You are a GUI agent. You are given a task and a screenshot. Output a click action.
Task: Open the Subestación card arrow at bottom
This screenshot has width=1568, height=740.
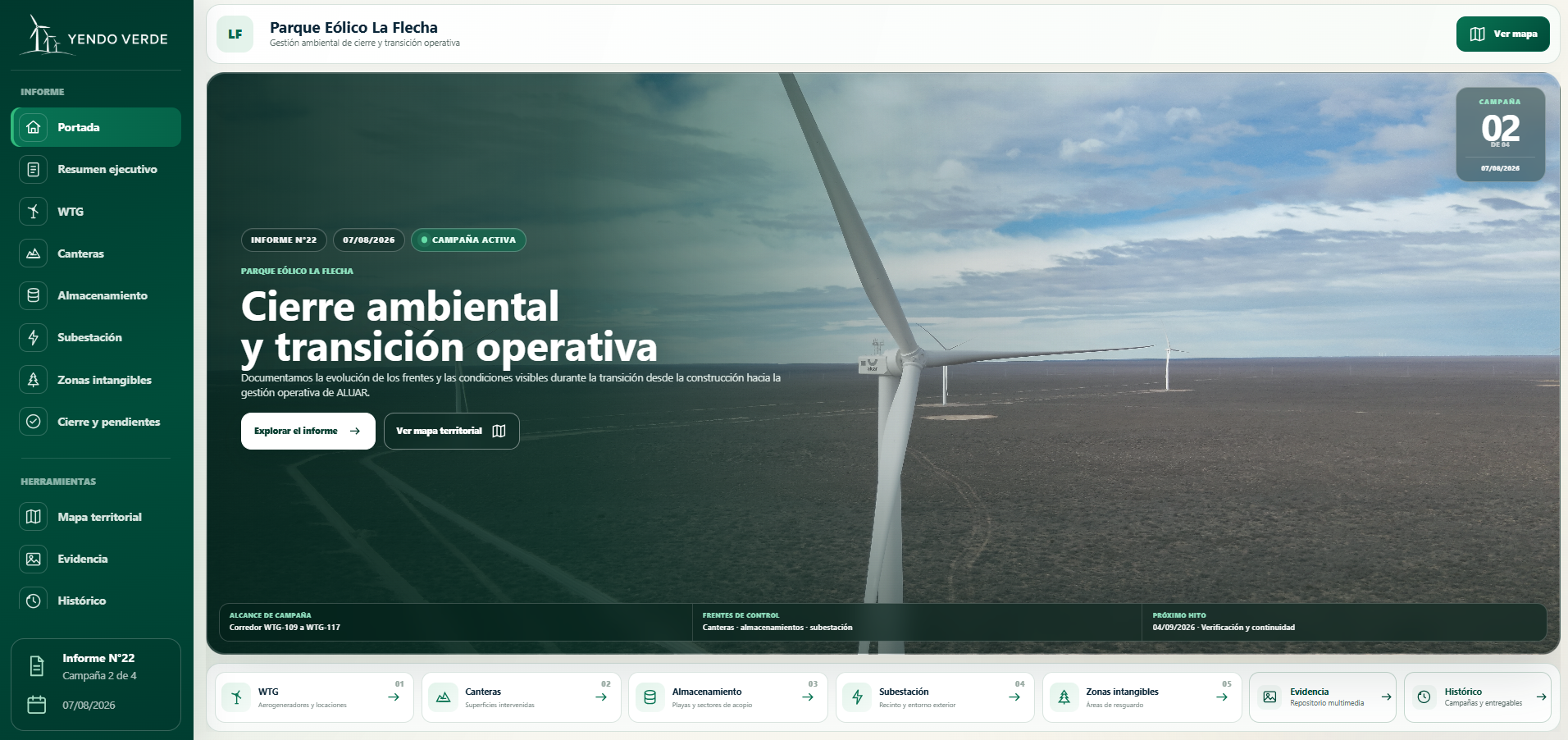click(x=1014, y=697)
